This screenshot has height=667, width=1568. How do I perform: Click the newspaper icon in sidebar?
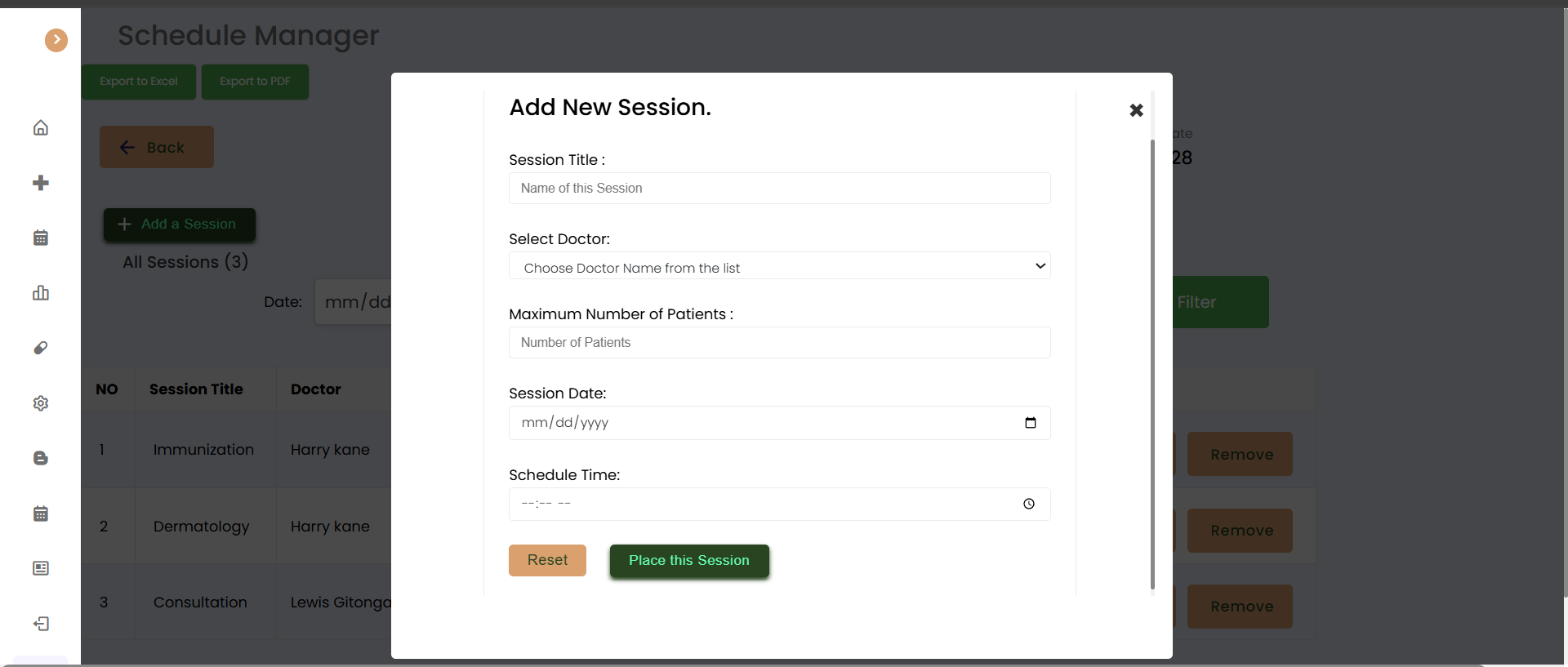41,568
